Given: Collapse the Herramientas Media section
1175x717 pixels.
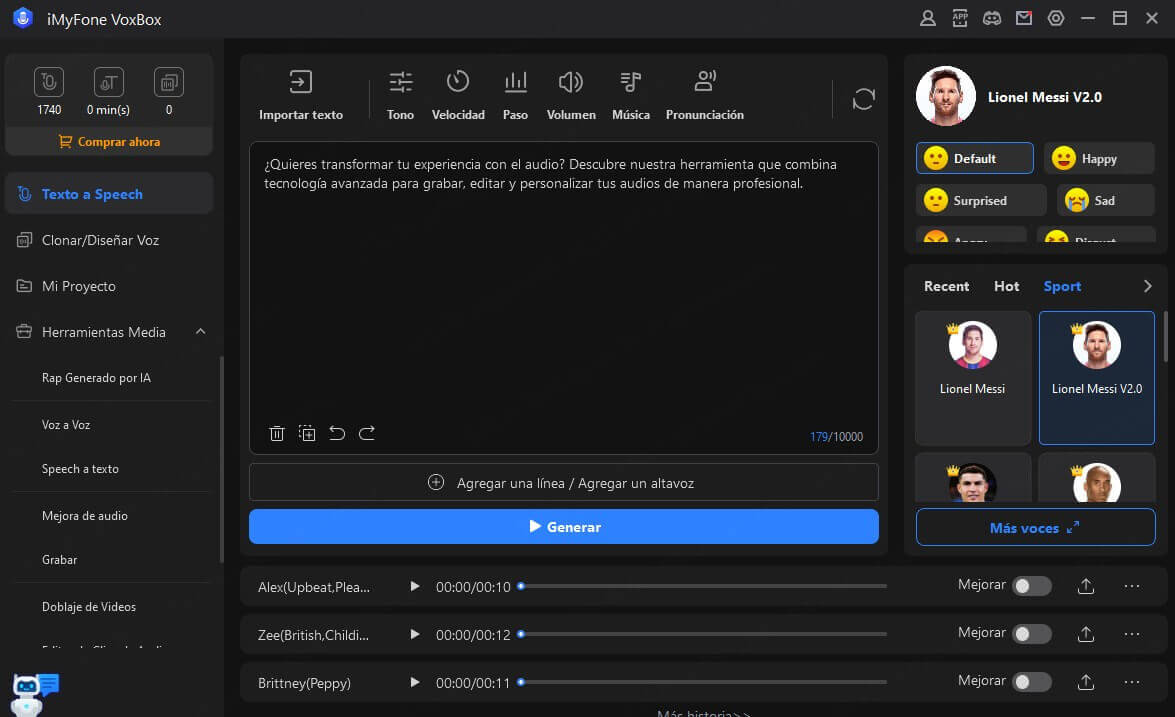Looking at the screenshot, I should (x=200, y=331).
